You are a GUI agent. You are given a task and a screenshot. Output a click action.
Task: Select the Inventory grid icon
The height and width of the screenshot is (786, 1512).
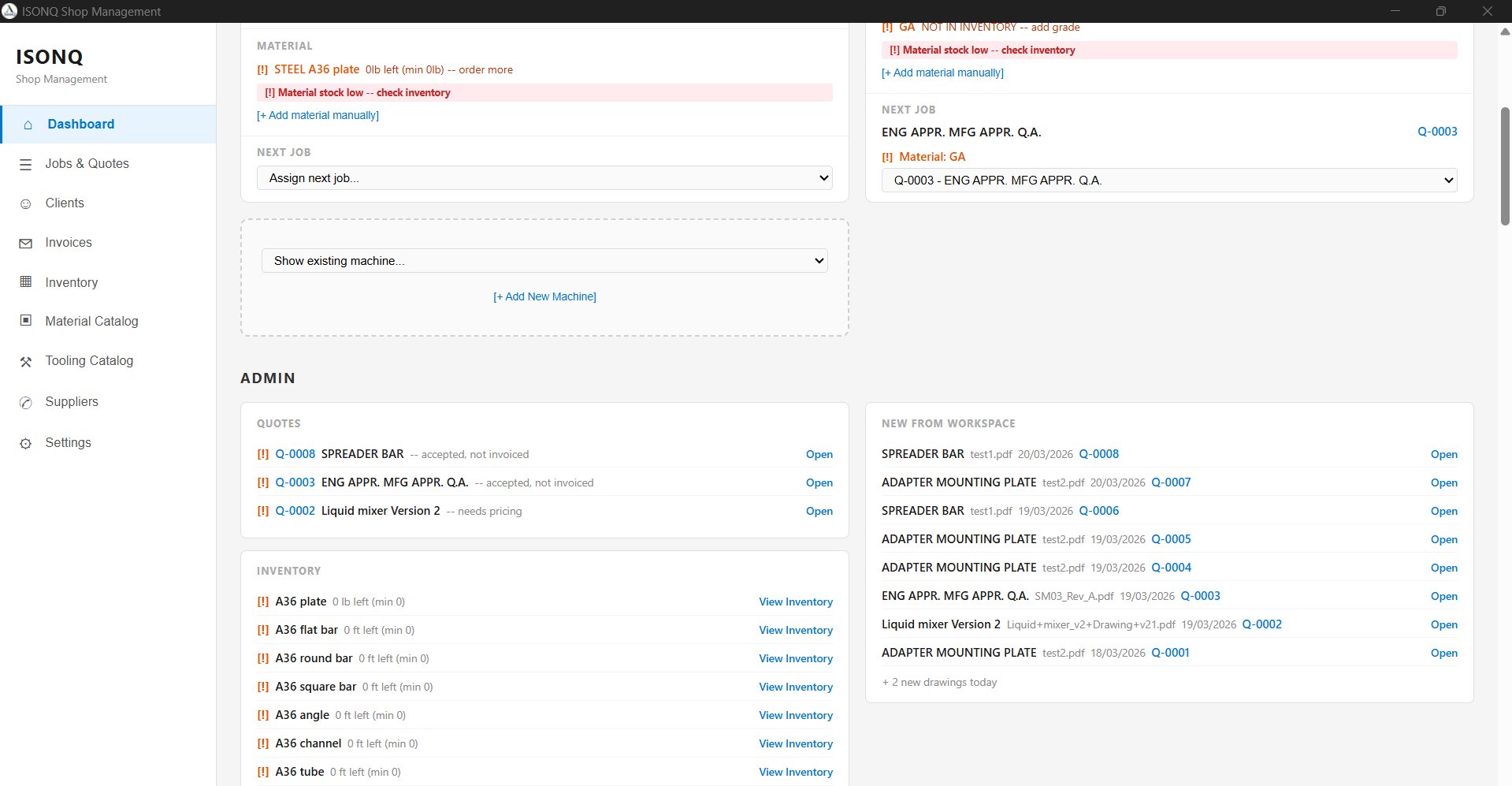26,282
